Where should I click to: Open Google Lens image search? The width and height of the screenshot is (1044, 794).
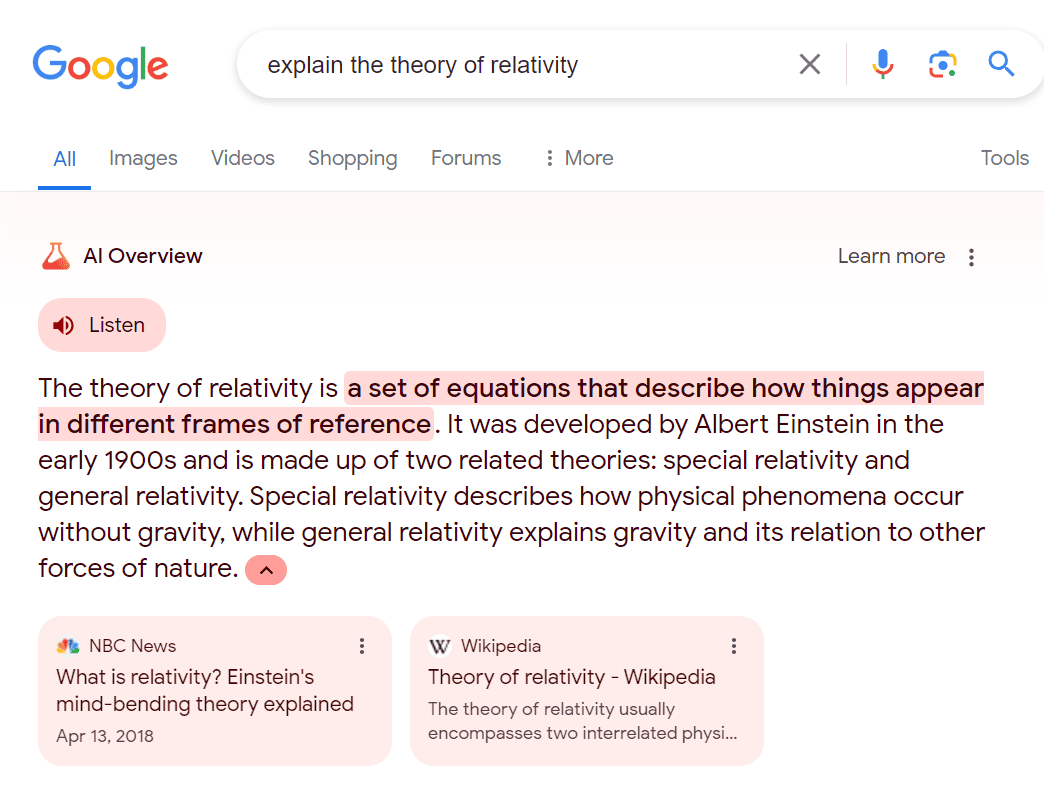942,64
